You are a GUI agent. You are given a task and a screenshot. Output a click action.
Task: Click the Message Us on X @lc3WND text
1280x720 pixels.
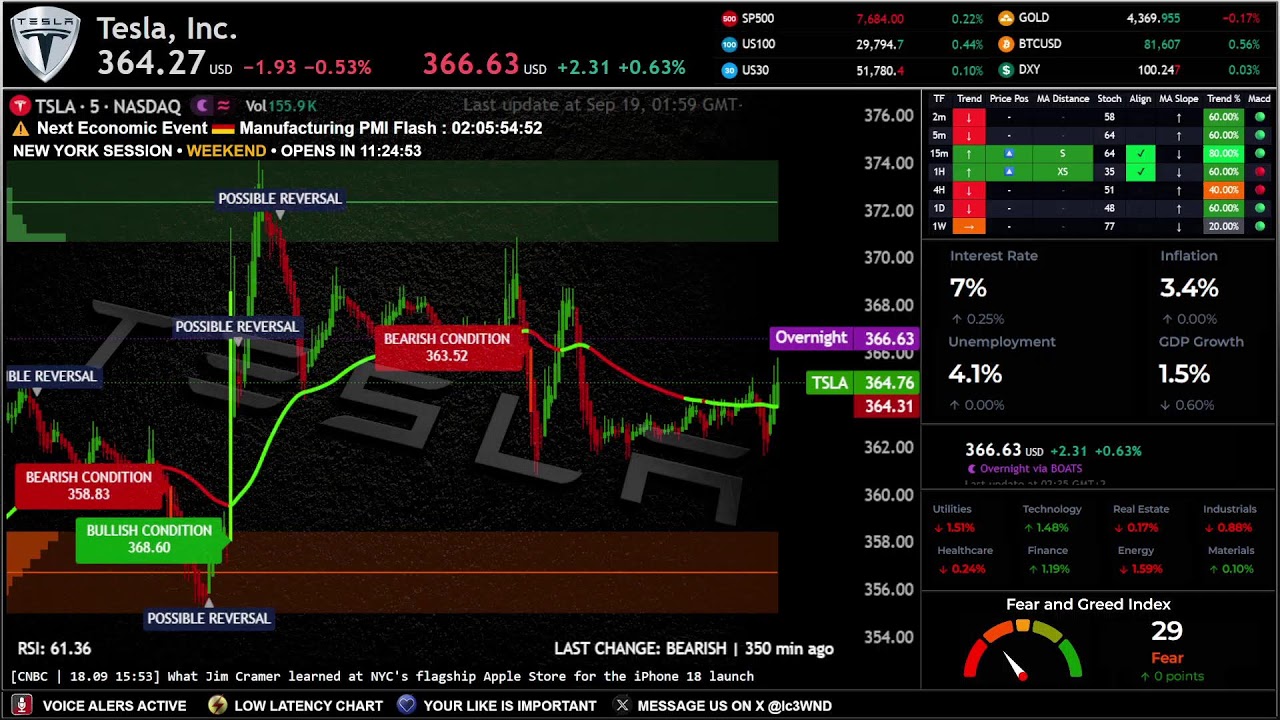pos(734,706)
